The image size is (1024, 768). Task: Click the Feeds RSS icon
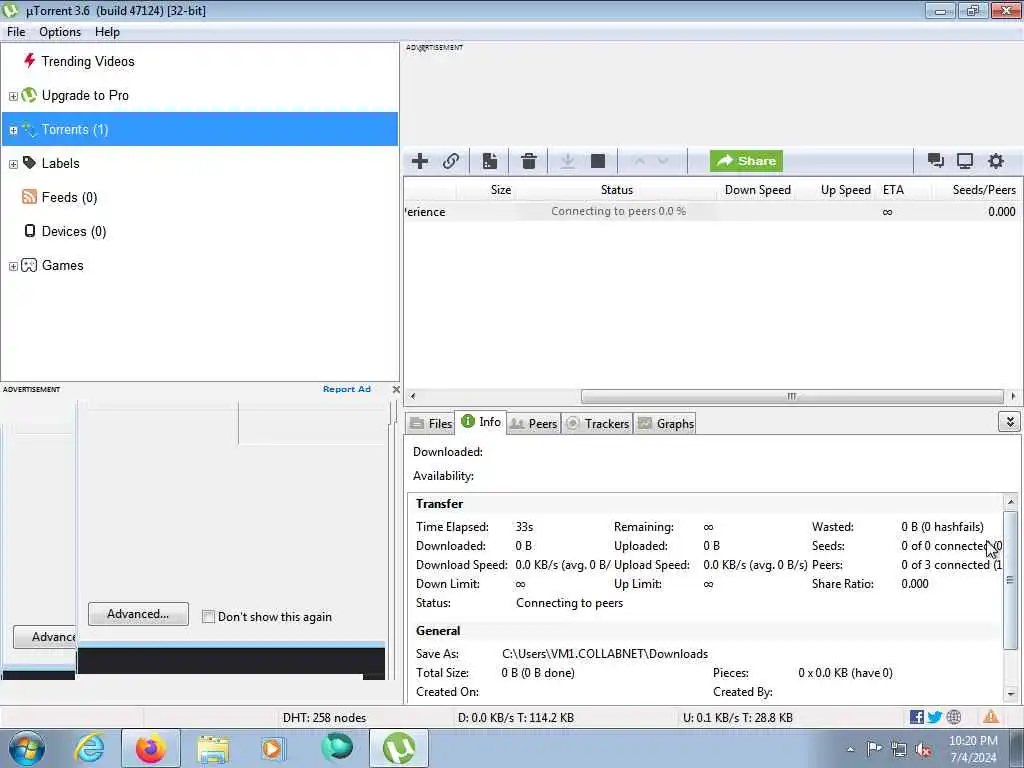tap(29, 197)
